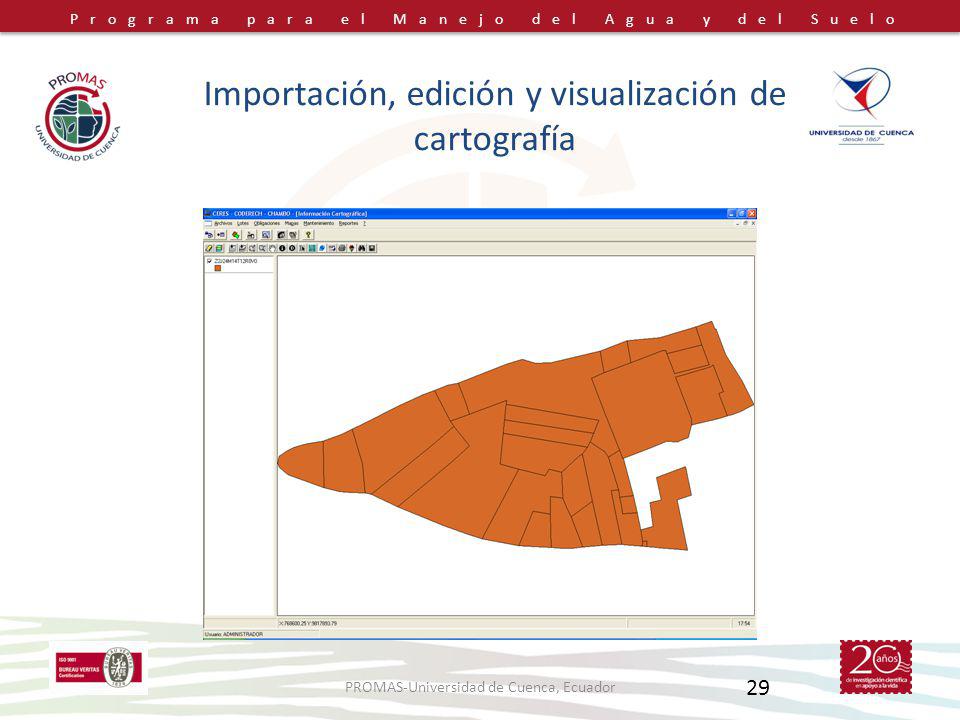Click the second grey map tool icon
The image size is (960, 720).
(242, 249)
